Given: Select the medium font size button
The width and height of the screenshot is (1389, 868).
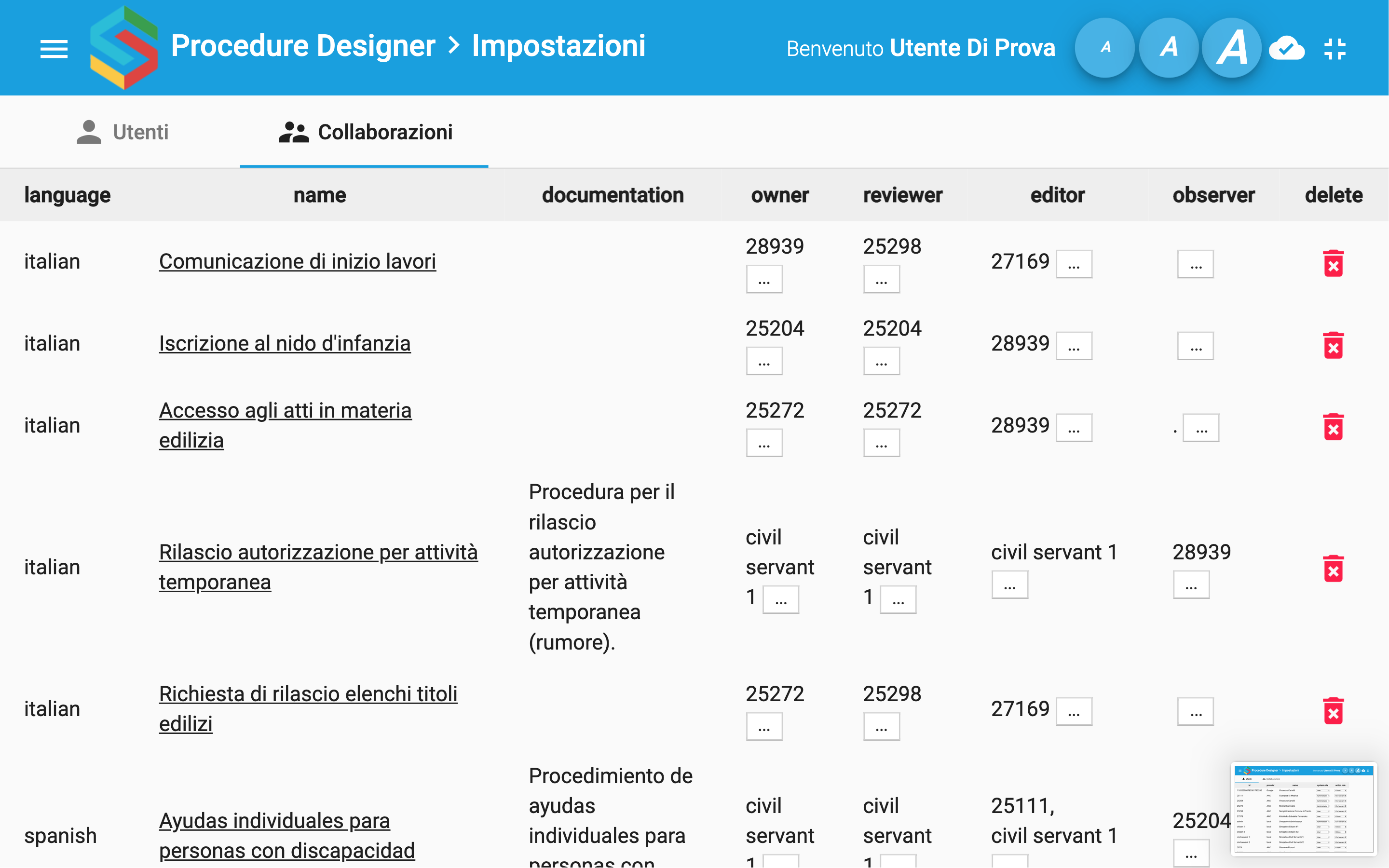Looking at the screenshot, I should [1168, 48].
